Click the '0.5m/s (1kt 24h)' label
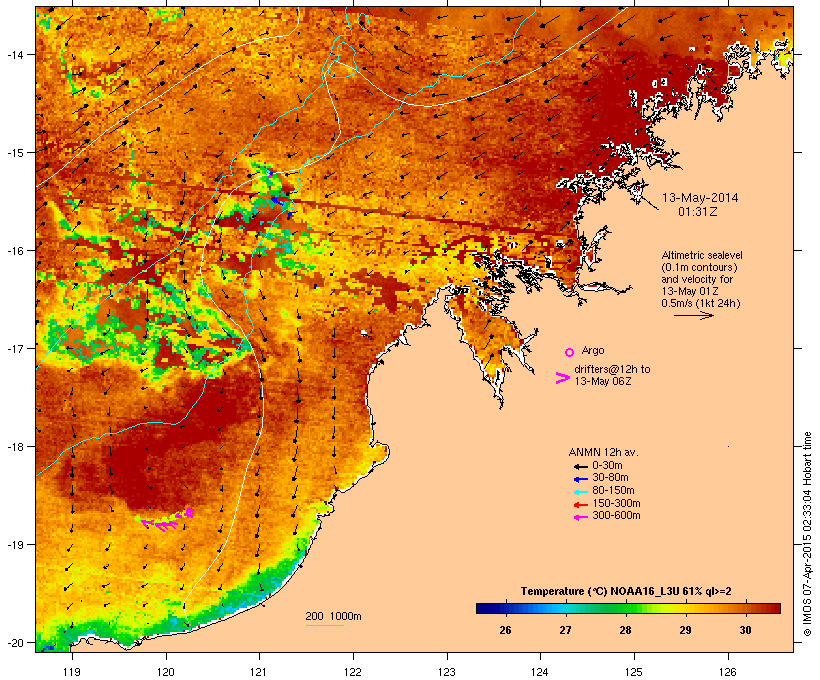820x680 pixels. point(701,303)
